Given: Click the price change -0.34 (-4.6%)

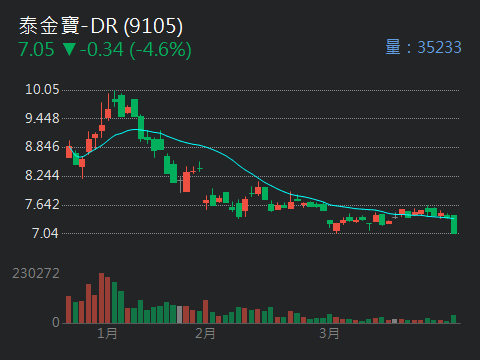Looking at the screenshot, I should (x=136, y=50).
